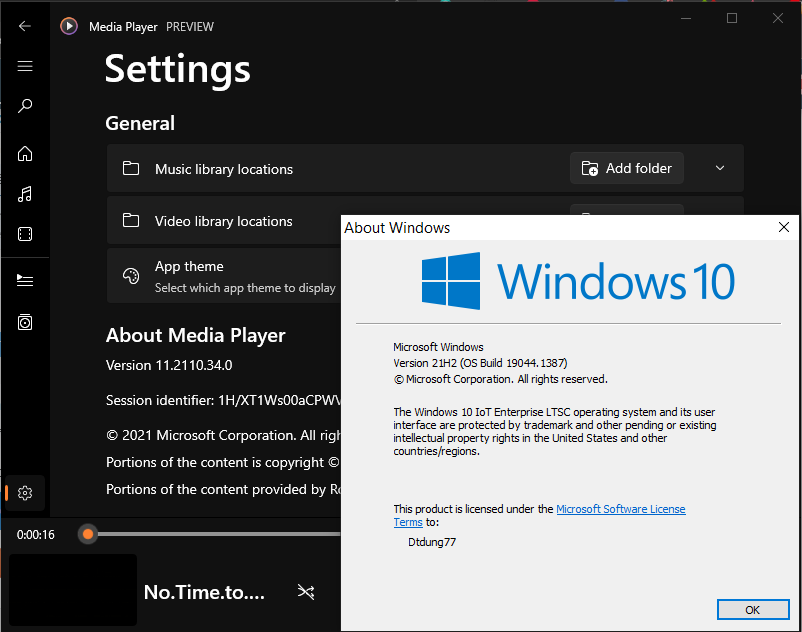Close the About Windows dialog
This screenshot has width=802, height=632.
784,227
